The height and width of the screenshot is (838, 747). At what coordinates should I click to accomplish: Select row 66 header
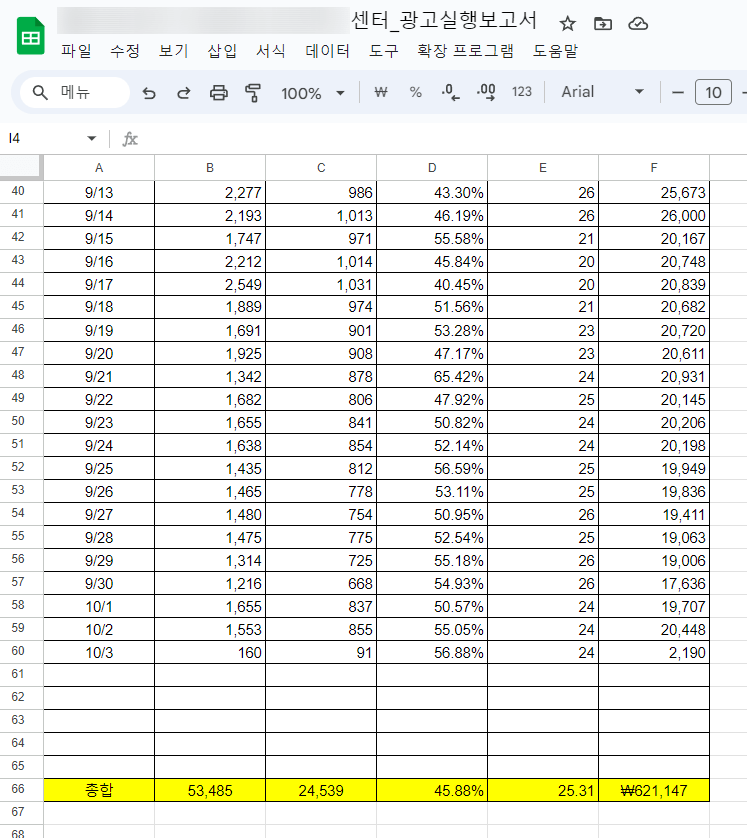tap(21, 789)
